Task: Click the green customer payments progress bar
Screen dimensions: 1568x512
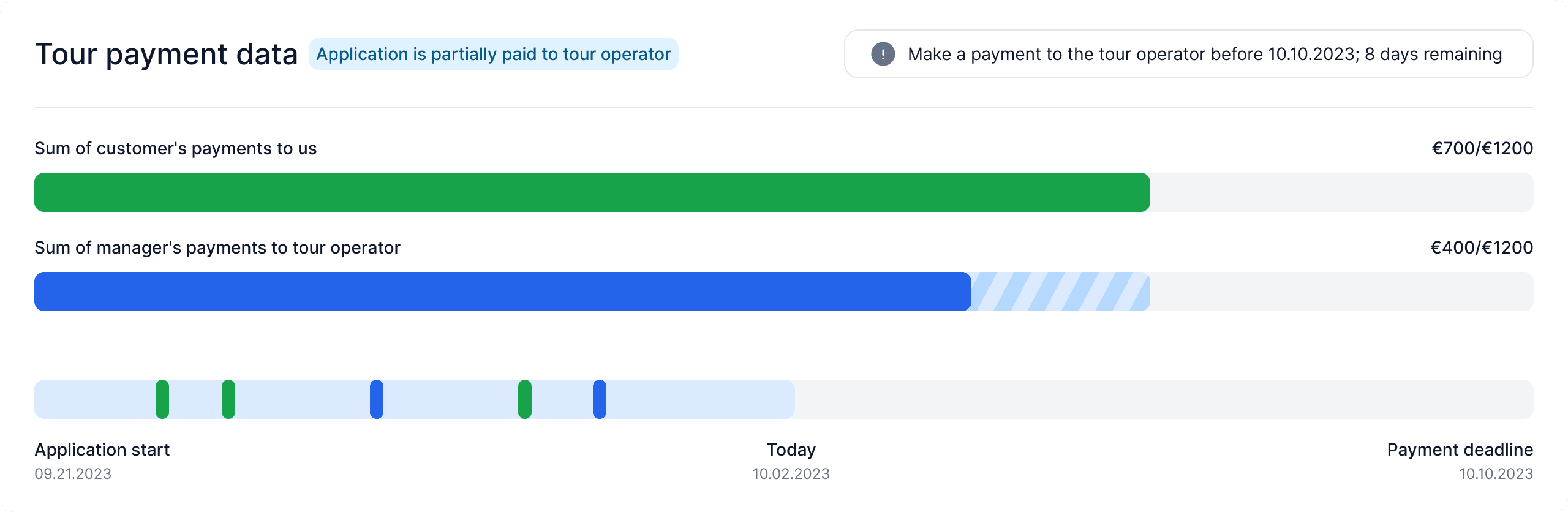Action: [x=592, y=192]
